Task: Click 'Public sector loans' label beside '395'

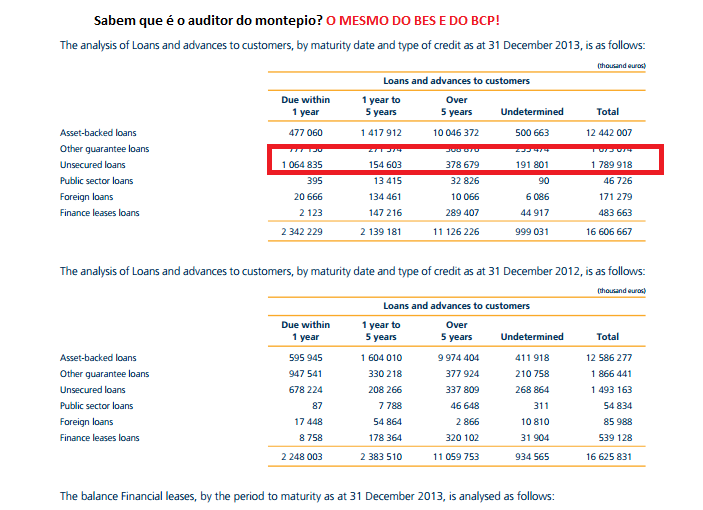Action: point(96,181)
